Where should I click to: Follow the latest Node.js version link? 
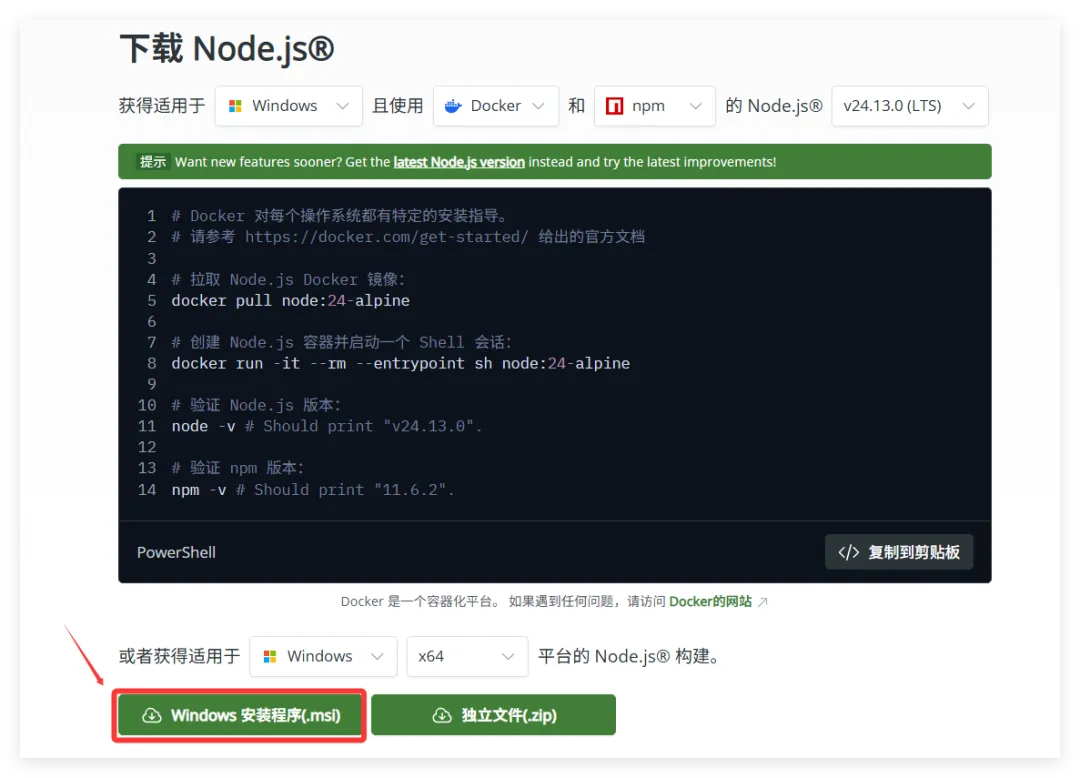459,162
